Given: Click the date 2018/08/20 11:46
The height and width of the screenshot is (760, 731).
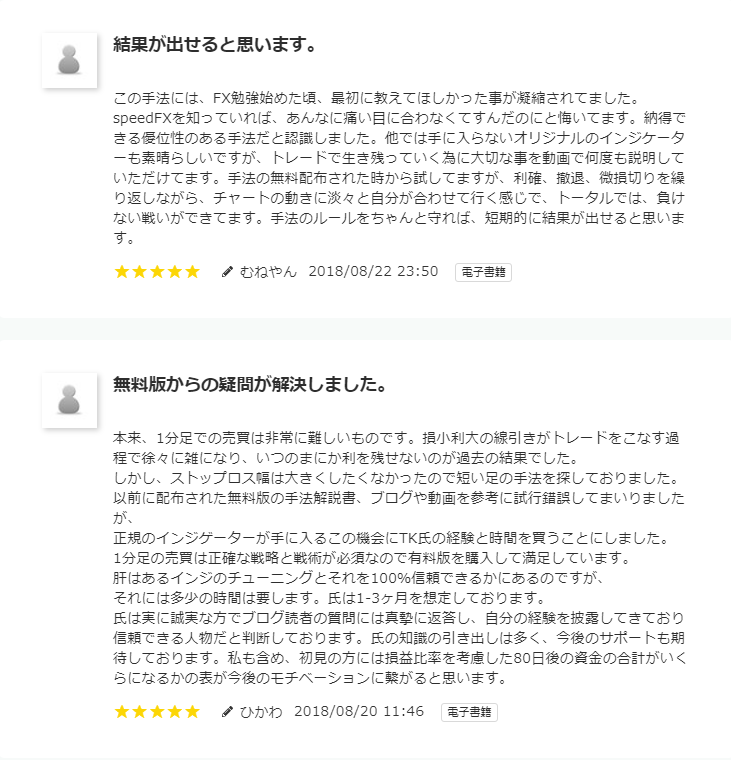Looking at the screenshot, I should coord(359,712).
